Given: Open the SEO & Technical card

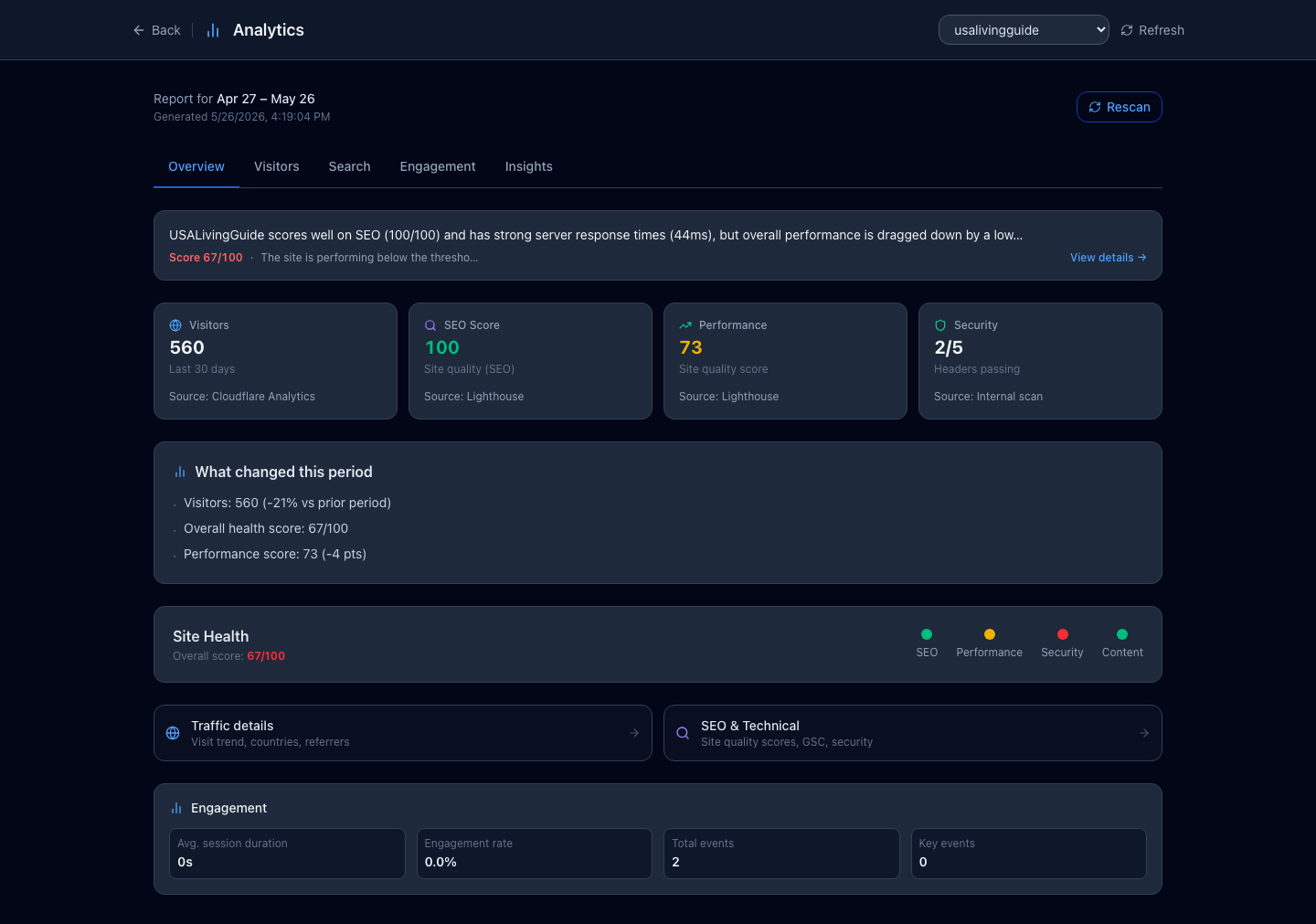Looking at the screenshot, I should tap(913, 733).
